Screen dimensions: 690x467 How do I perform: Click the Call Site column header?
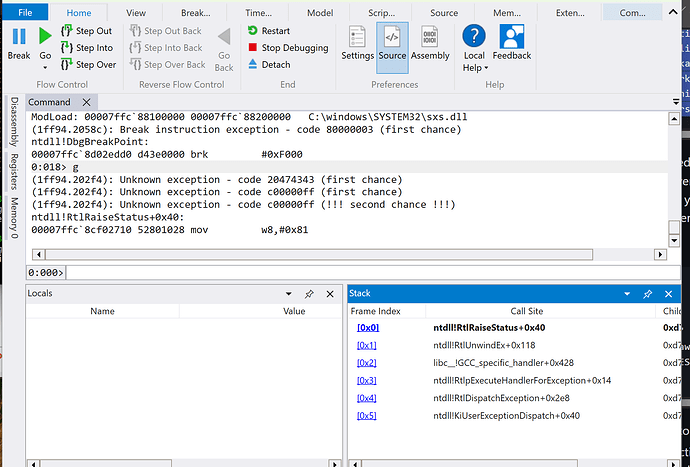[527, 311]
